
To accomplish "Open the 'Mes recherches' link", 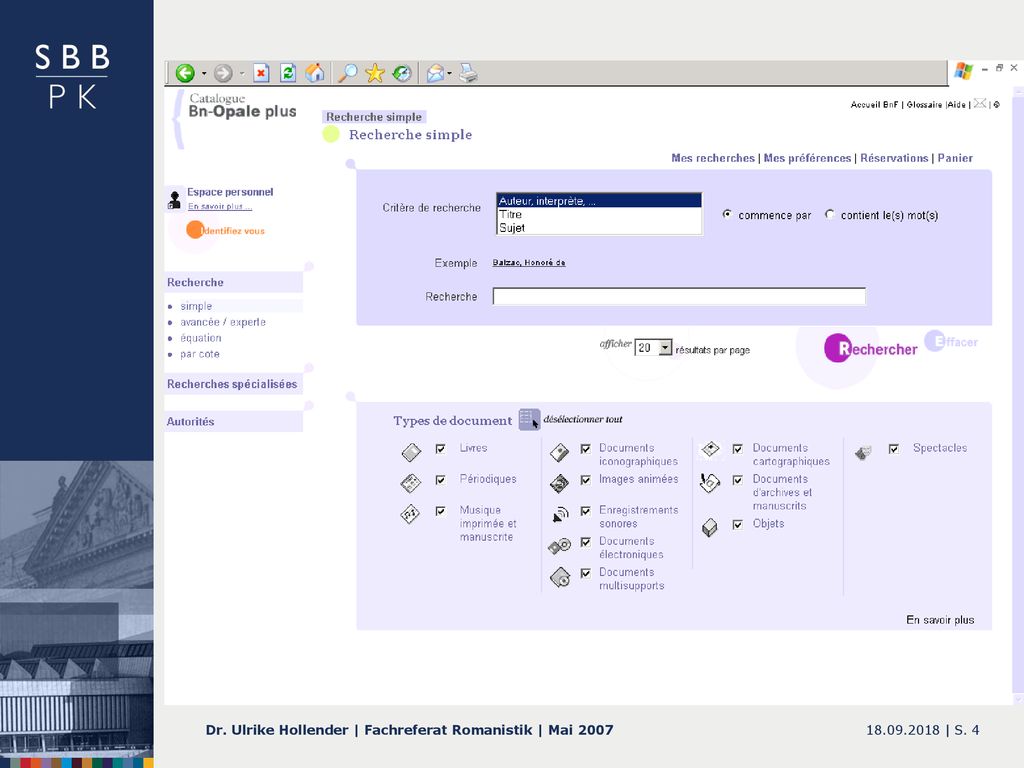I will 712,158.
